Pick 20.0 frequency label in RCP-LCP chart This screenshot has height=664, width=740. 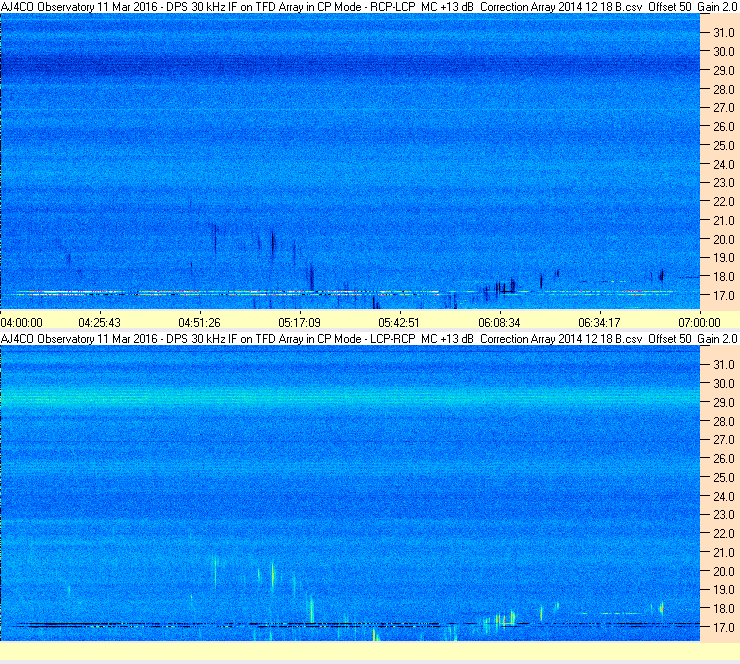click(723, 239)
